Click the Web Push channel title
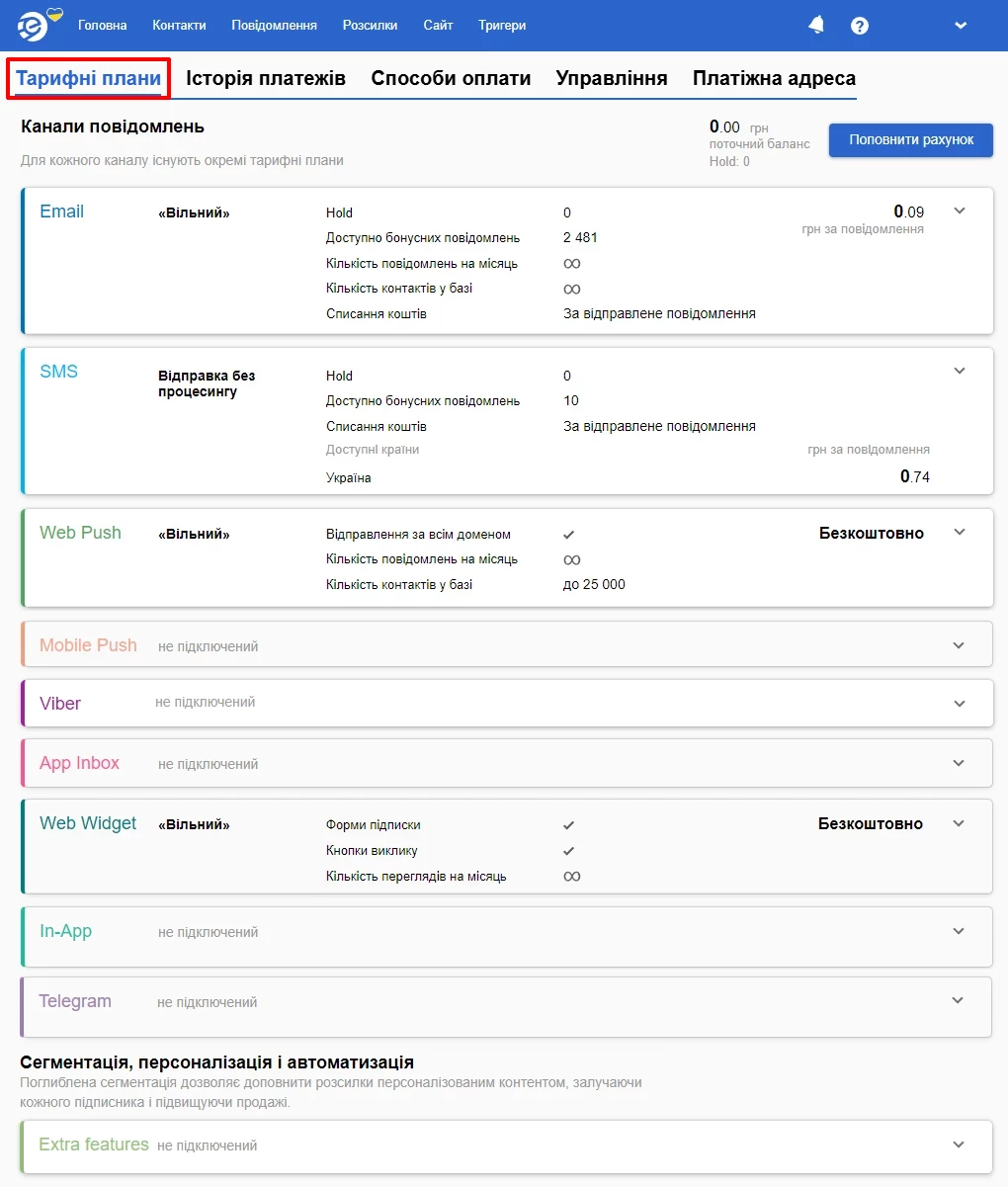This screenshot has height=1187, width=1008. coord(80,533)
